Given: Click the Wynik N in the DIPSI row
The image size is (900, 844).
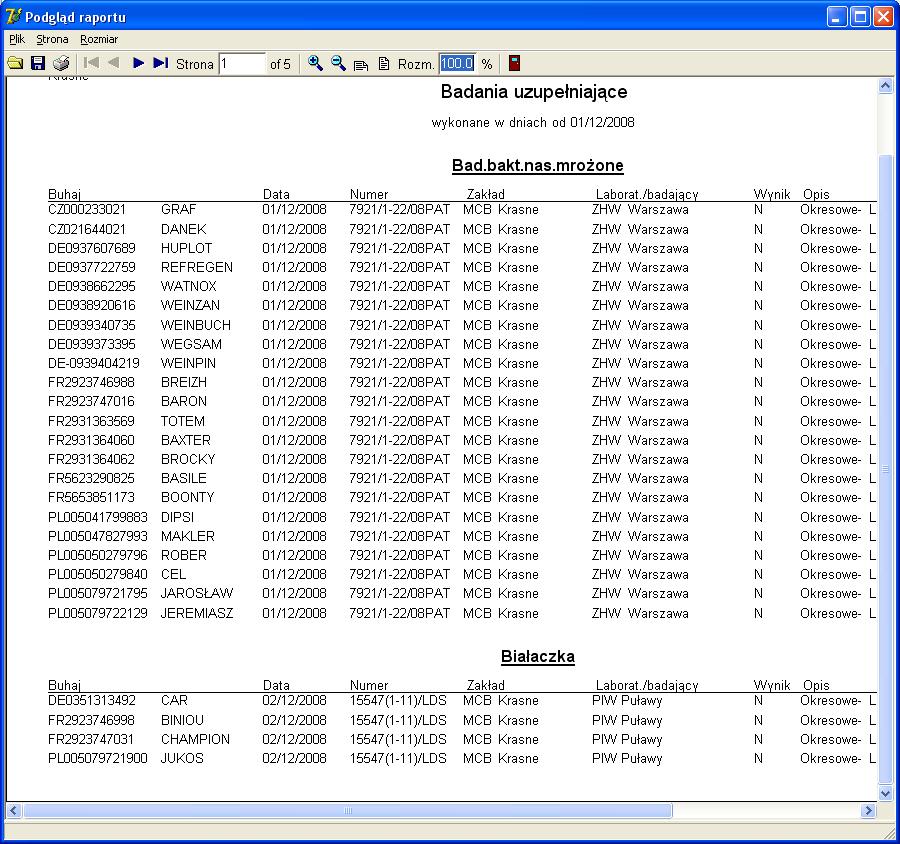Looking at the screenshot, I should (758, 517).
